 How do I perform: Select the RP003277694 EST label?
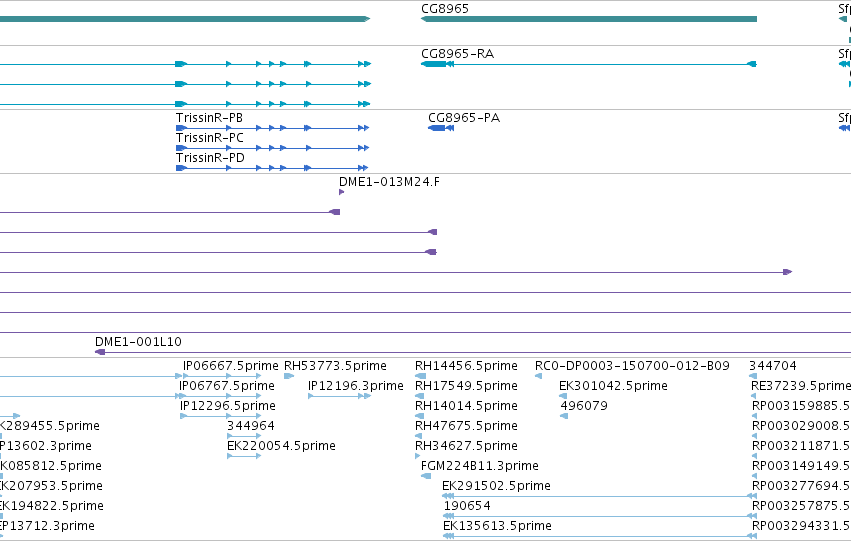[x=802, y=486]
